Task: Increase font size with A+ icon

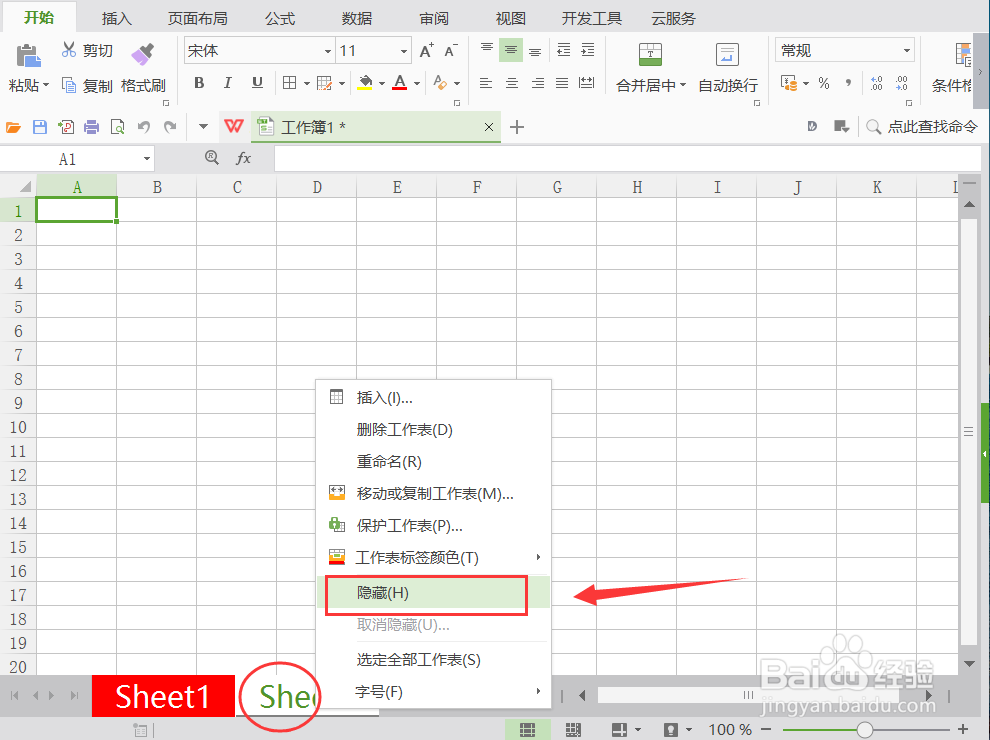Action: [427, 51]
